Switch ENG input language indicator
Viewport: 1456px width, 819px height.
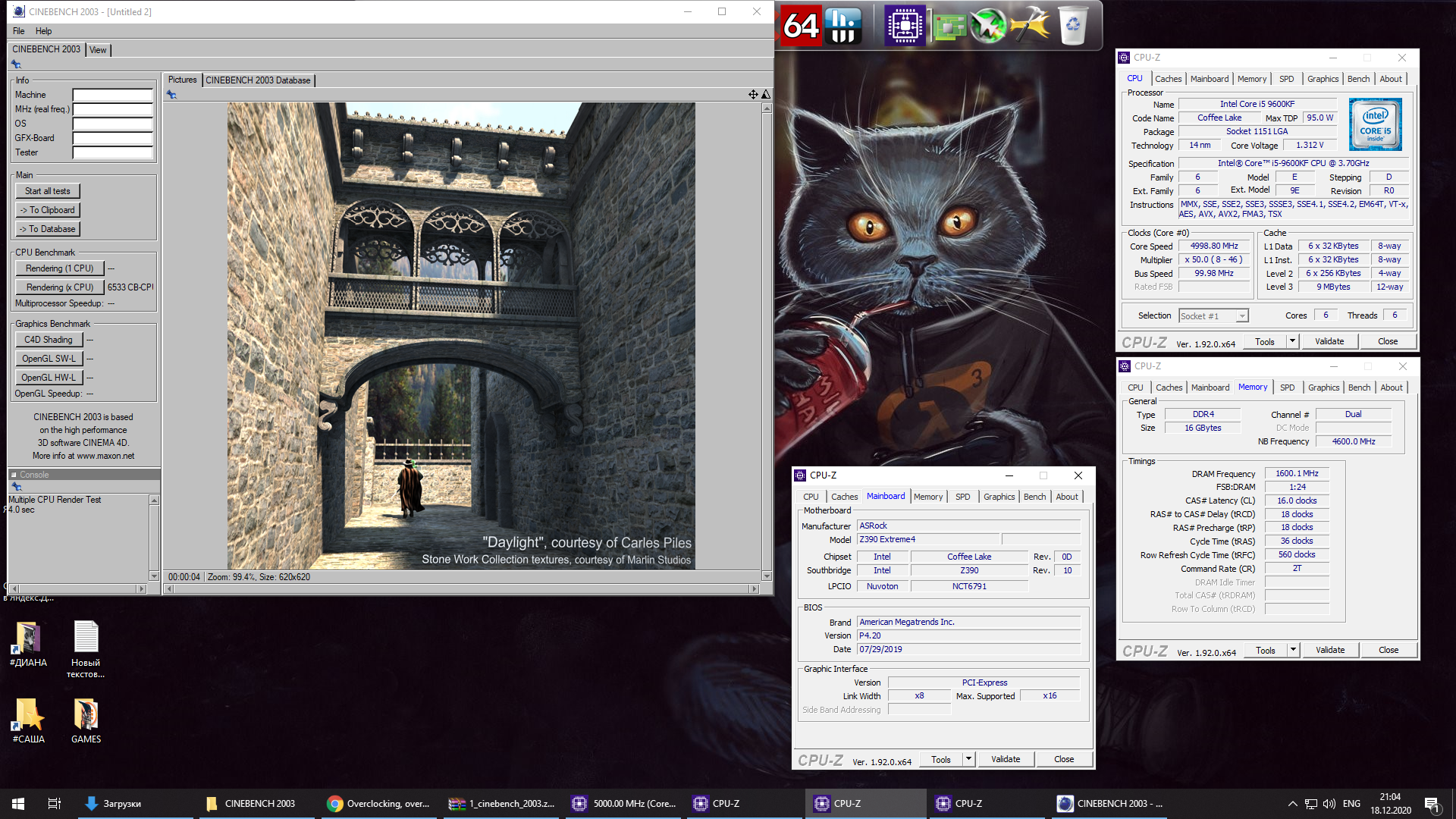point(1351,804)
